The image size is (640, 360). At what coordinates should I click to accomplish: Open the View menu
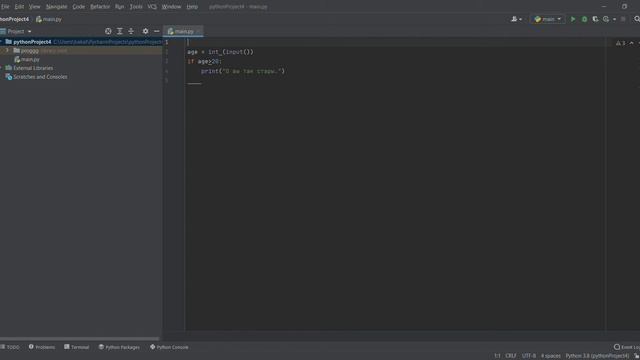click(x=34, y=7)
